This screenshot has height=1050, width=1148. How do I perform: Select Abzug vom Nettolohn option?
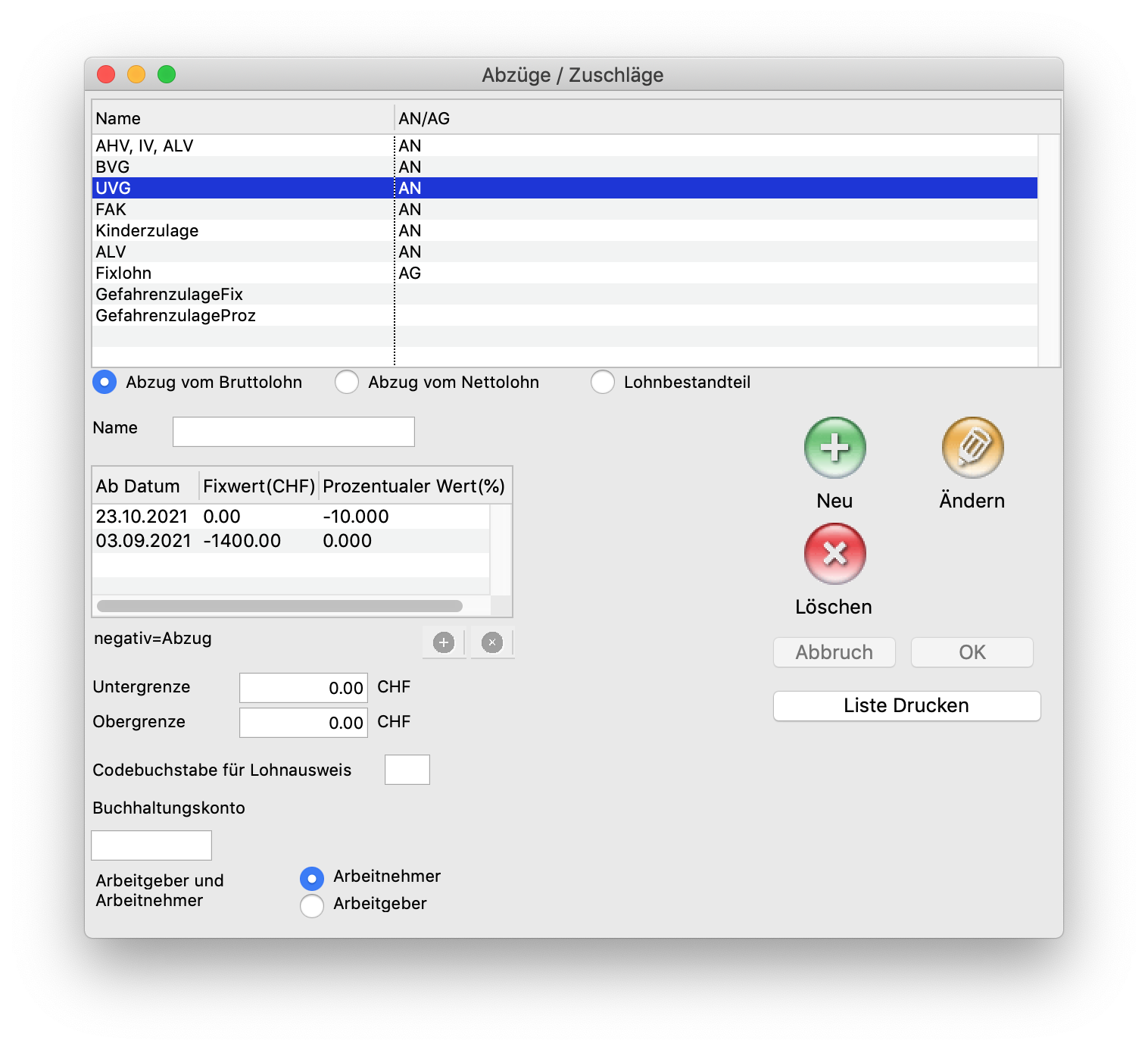[347, 383]
